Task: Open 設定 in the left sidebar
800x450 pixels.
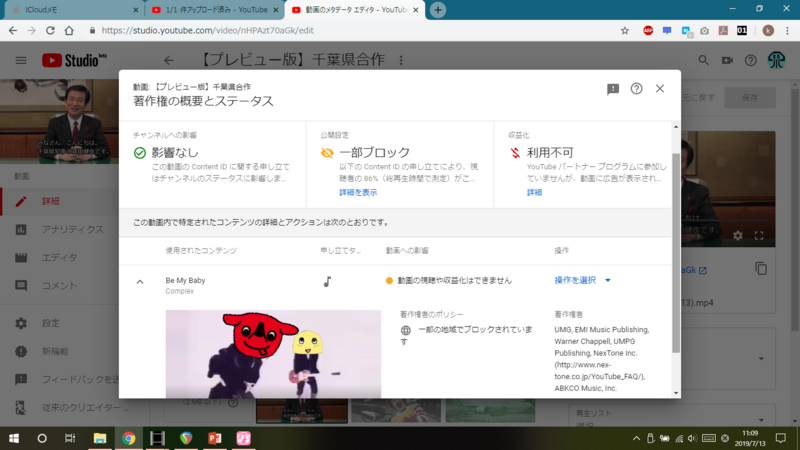Action: (x=60, y=323)
